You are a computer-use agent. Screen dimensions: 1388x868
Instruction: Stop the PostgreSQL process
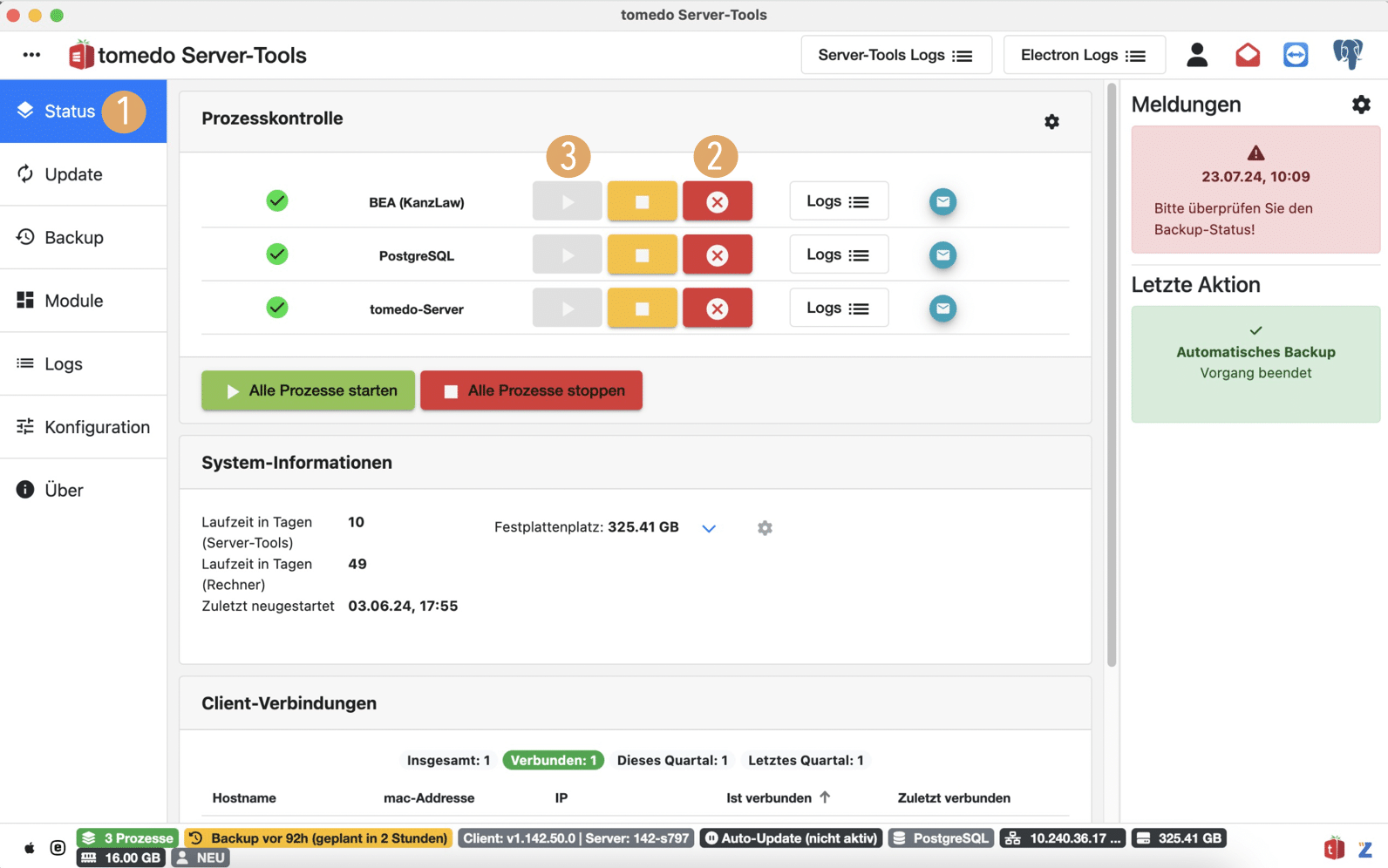click(x=643, y=255)
